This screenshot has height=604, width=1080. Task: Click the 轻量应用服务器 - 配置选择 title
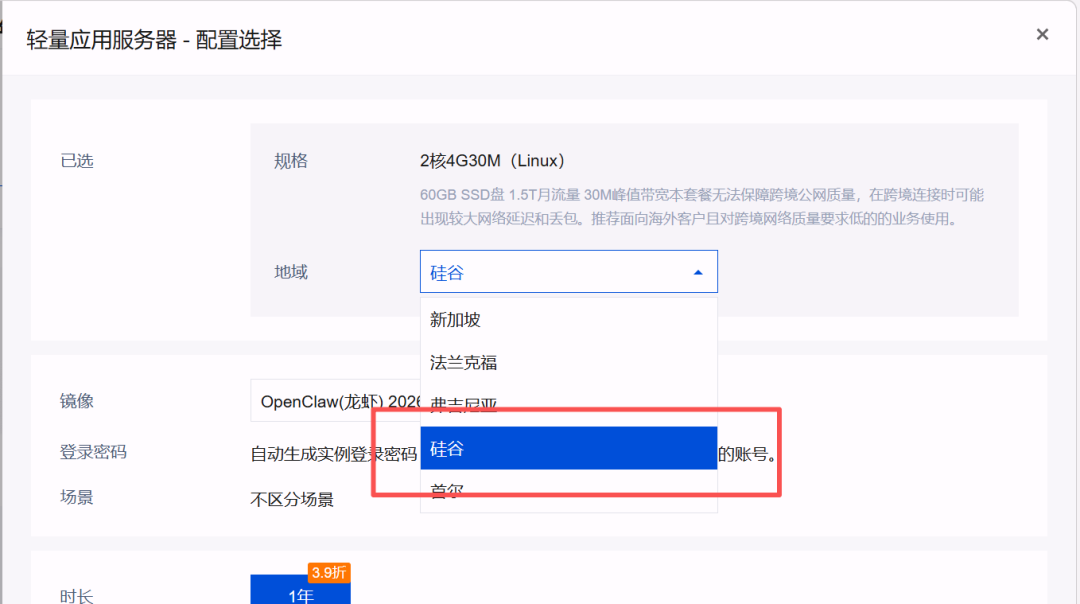(154, 40)
